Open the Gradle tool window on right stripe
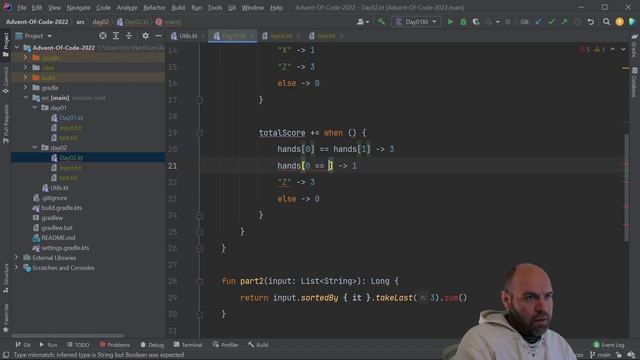Image resolution: width=640 pixels, height=360 pixels. coord(634,46)
